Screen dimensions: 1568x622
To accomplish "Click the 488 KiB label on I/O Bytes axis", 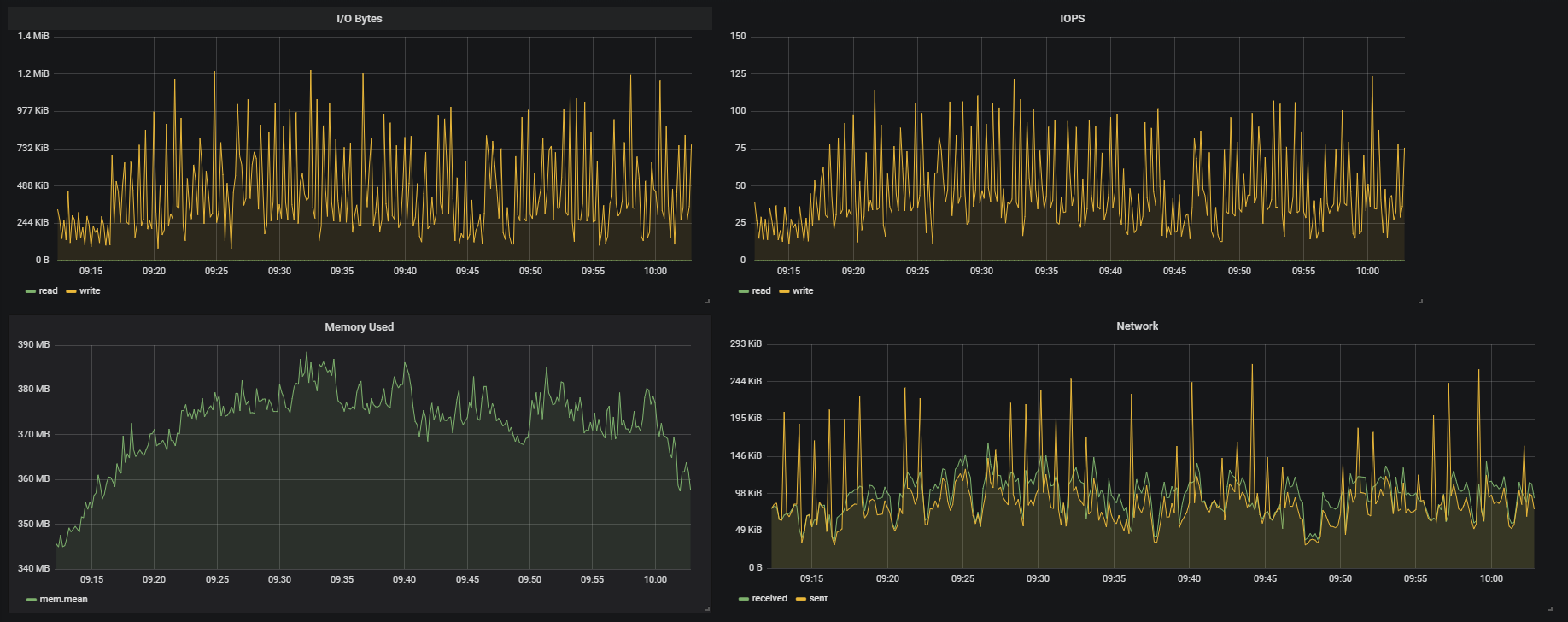I will pyautogui.click(x=33, y=186).
